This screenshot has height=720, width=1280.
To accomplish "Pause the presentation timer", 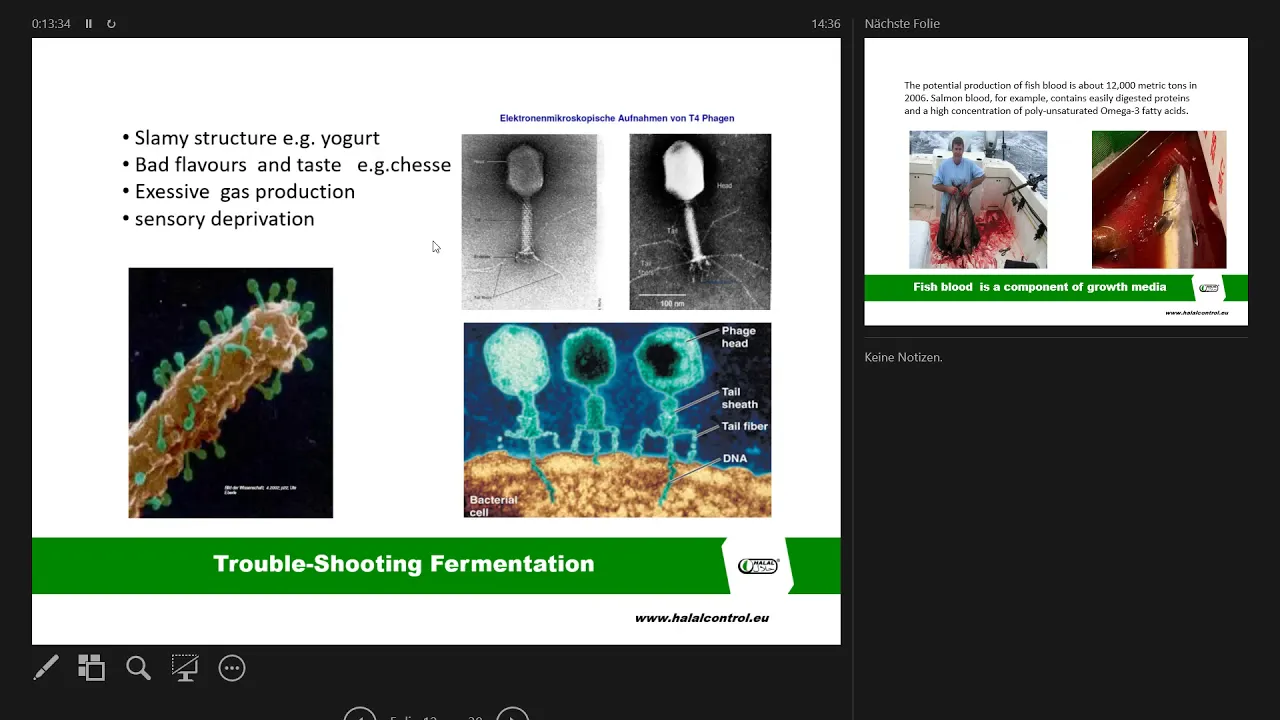I will [88, 23].
